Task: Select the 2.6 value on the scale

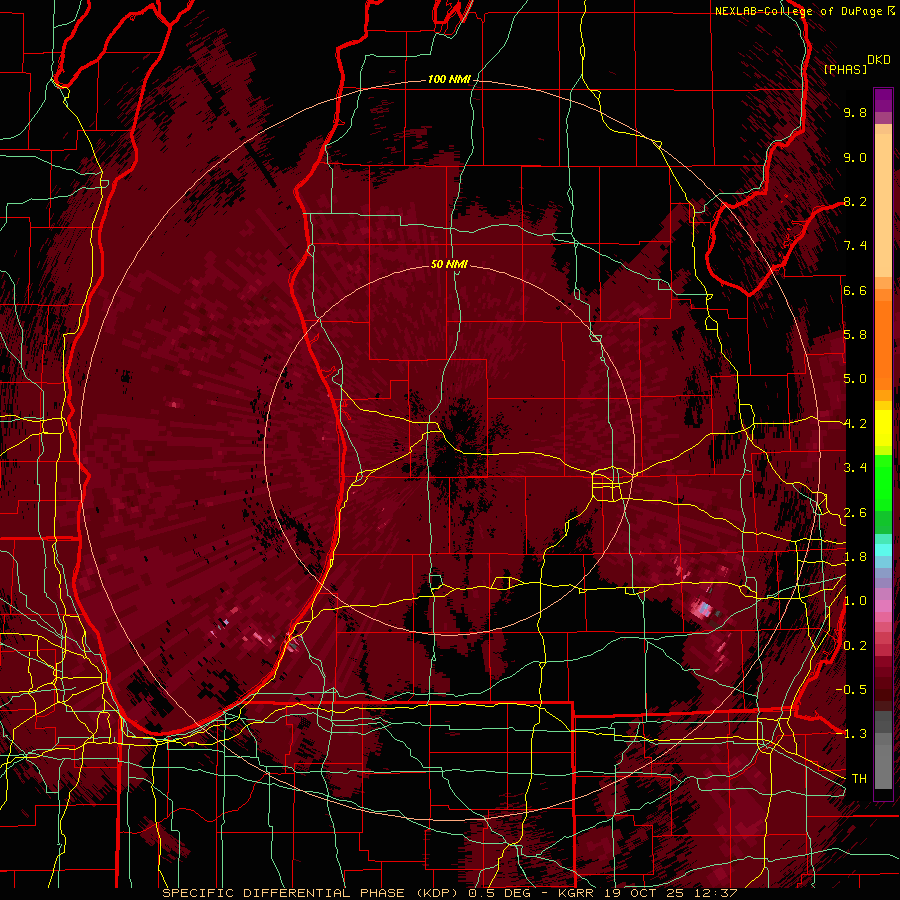Action: coord(855,513)
